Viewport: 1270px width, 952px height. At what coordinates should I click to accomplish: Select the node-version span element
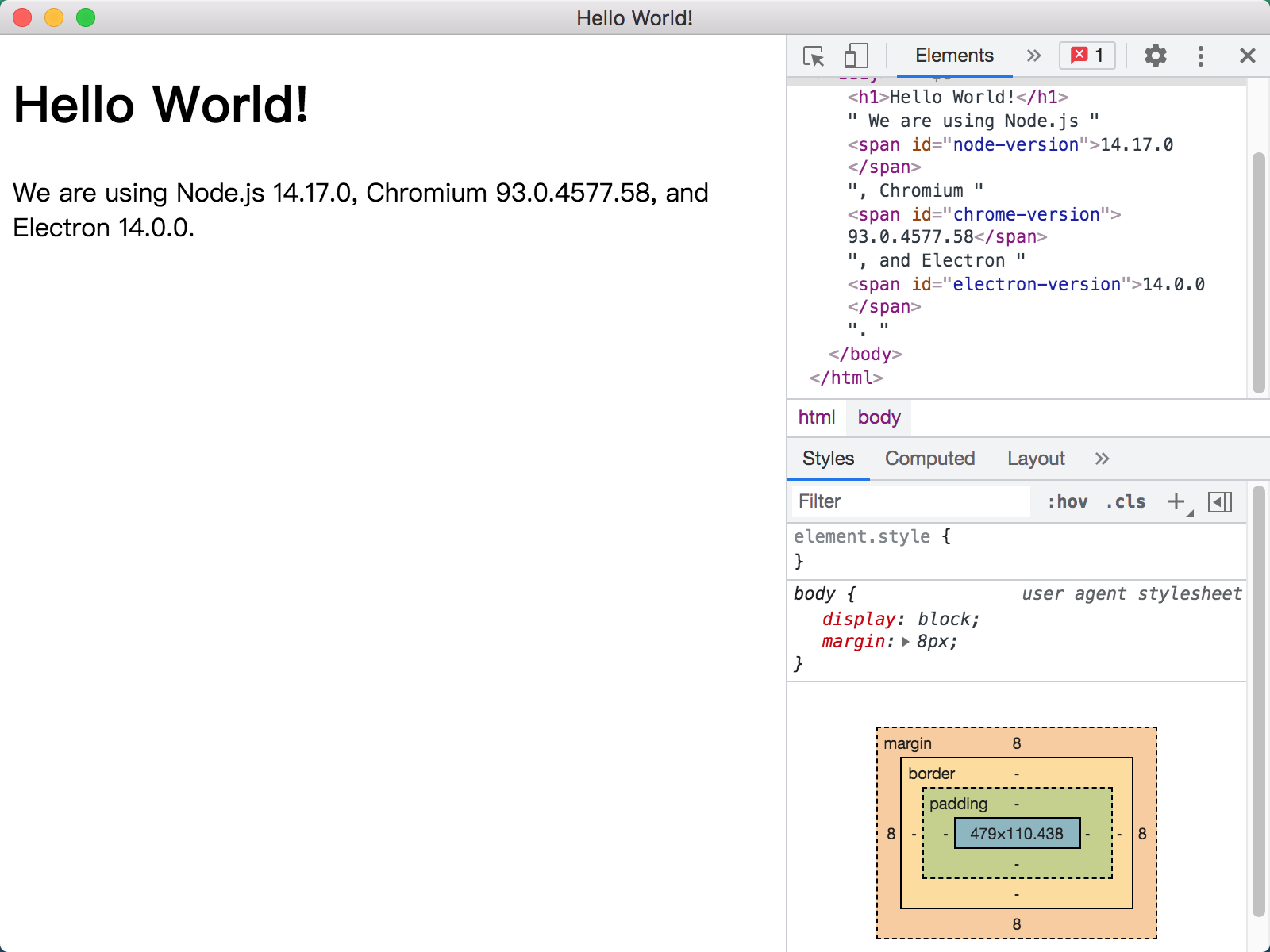pyautogui.click(x=1010, y=155)
